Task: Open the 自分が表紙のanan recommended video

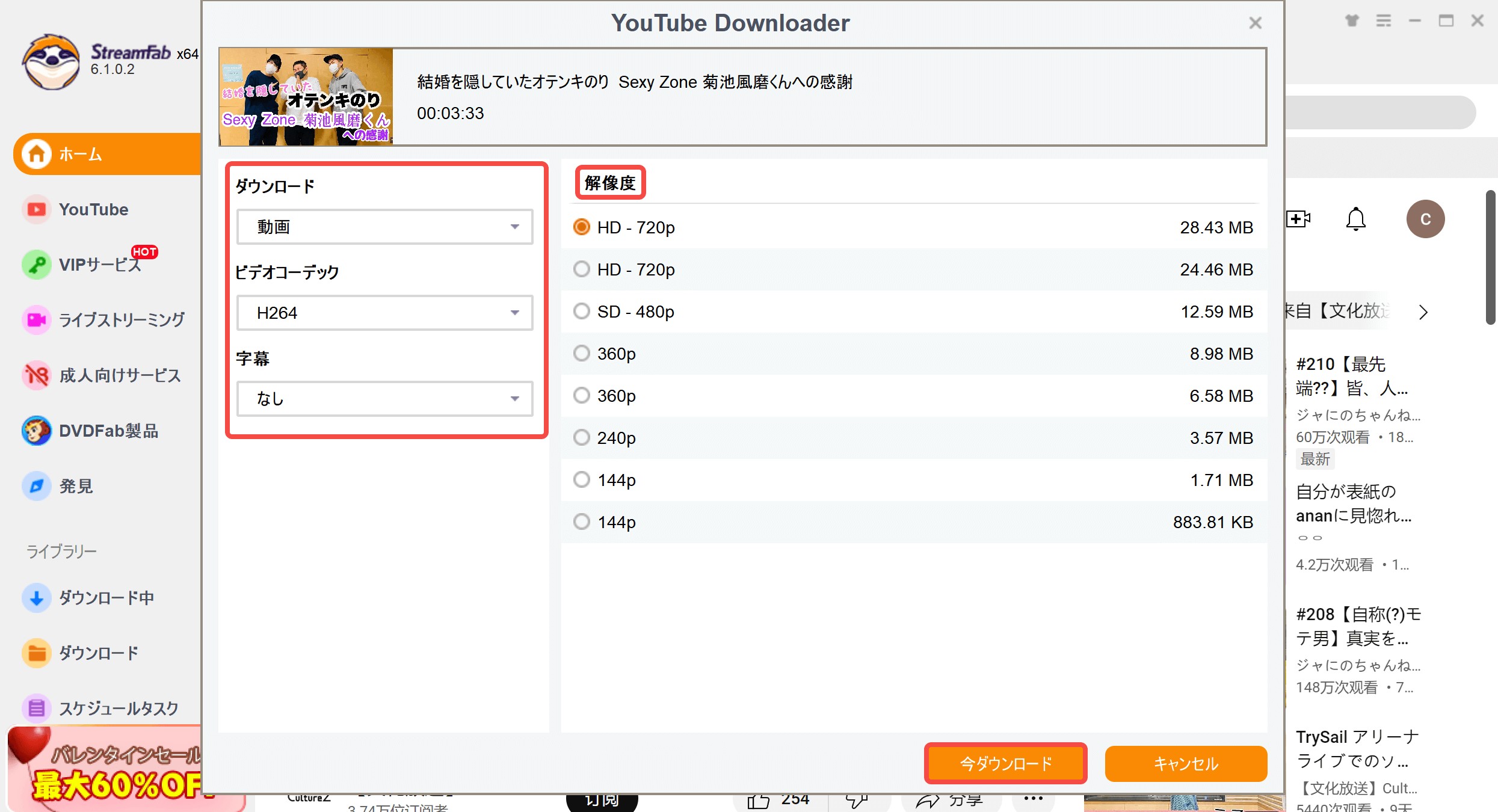Action: 1354,504
